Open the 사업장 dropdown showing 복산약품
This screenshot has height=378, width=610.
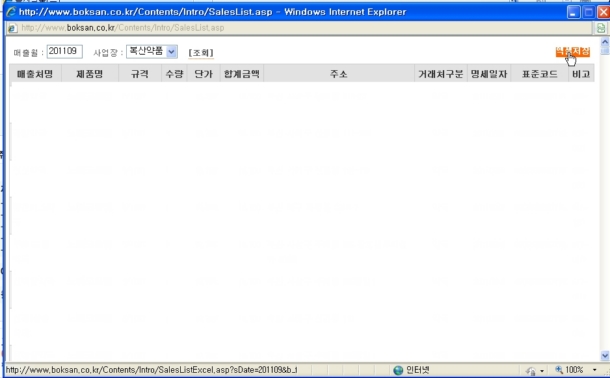[x=152, y=51]
